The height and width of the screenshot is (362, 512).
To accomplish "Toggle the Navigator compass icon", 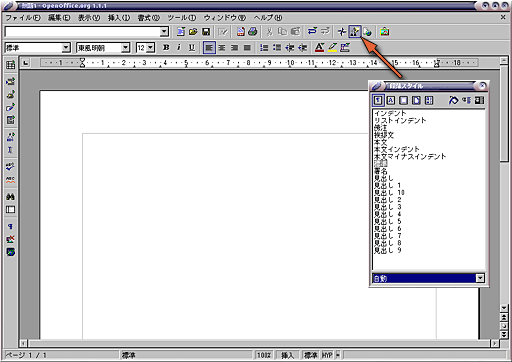I will pos(342,32).
